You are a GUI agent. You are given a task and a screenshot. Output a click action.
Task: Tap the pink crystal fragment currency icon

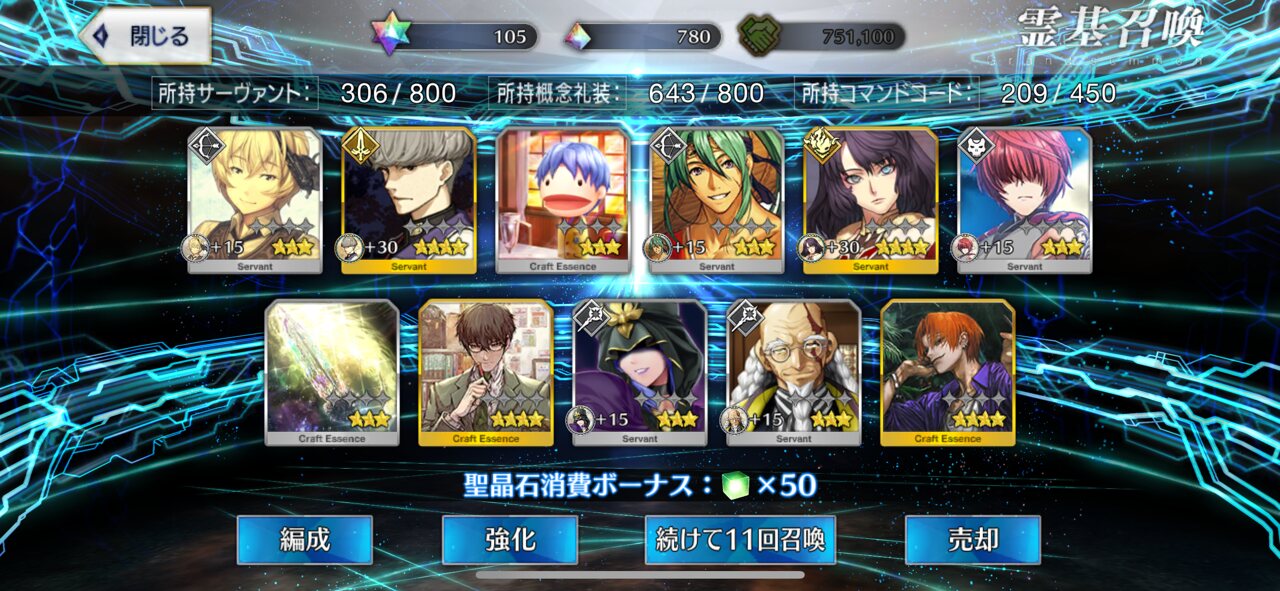[x=578, y=37]
